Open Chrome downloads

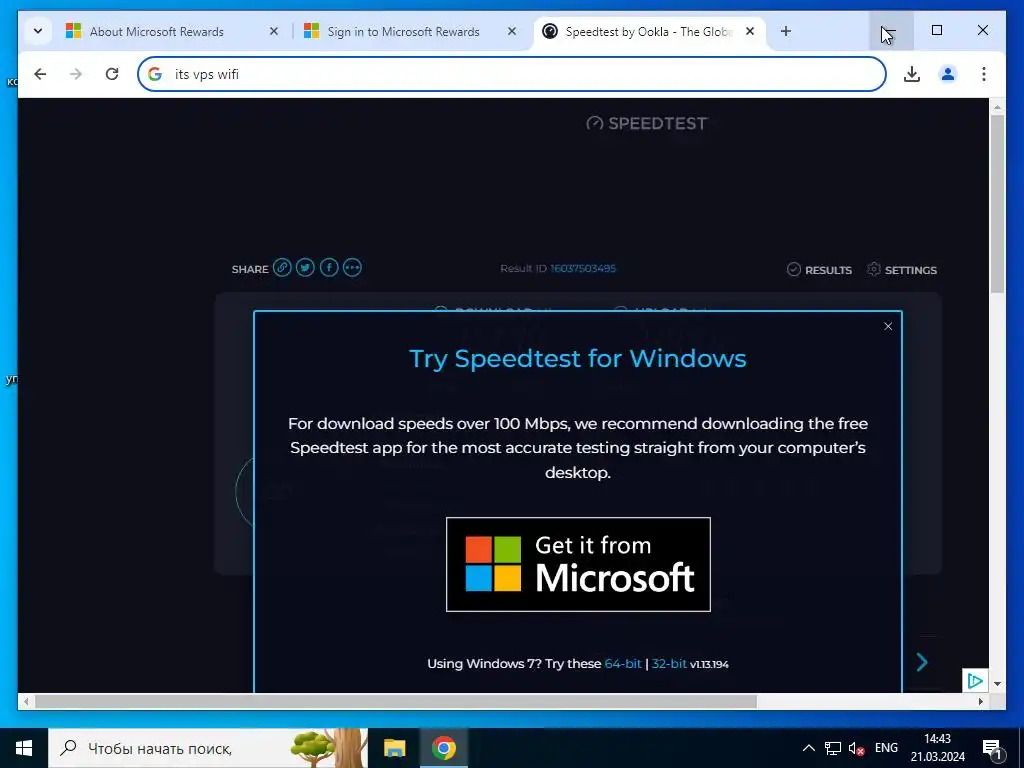tap(912, 74)
